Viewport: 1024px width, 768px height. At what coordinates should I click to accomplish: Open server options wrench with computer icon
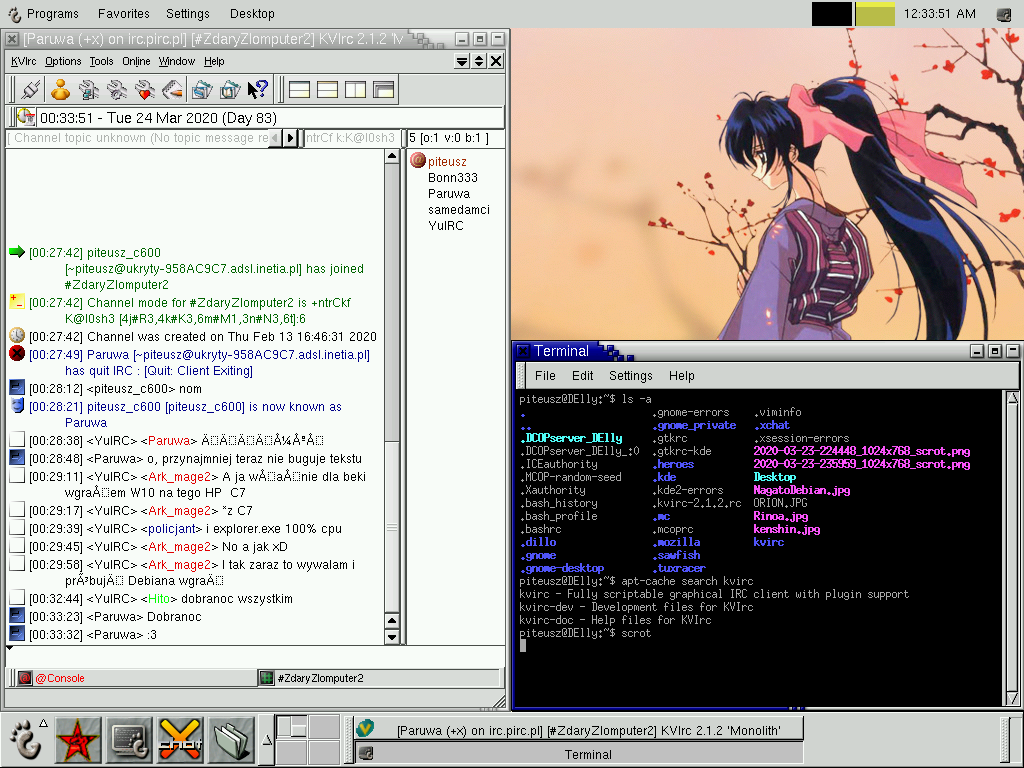[x=89, y=89]
